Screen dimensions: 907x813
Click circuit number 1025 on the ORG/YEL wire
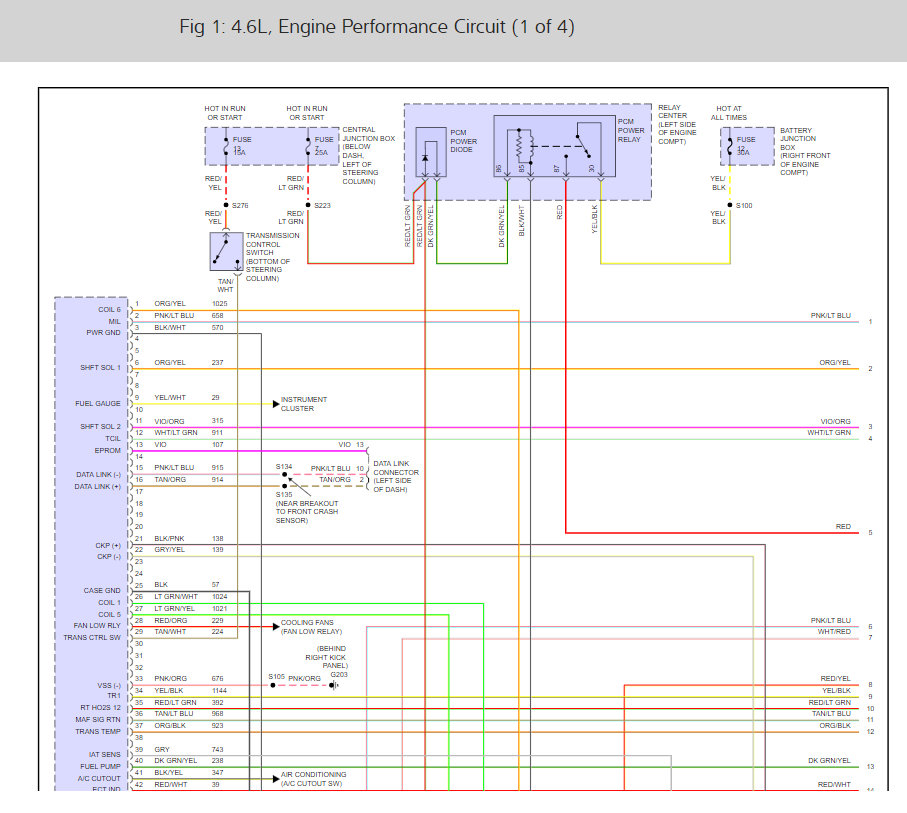tap(220, 304)
